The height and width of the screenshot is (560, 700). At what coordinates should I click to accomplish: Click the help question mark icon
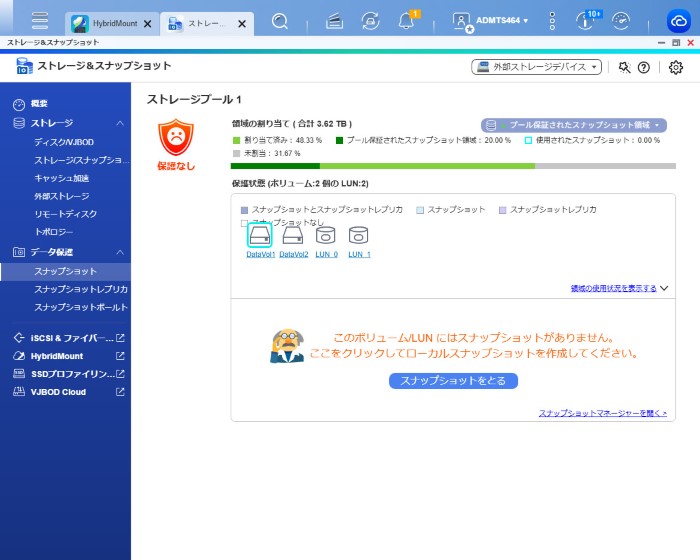(644, 67)
